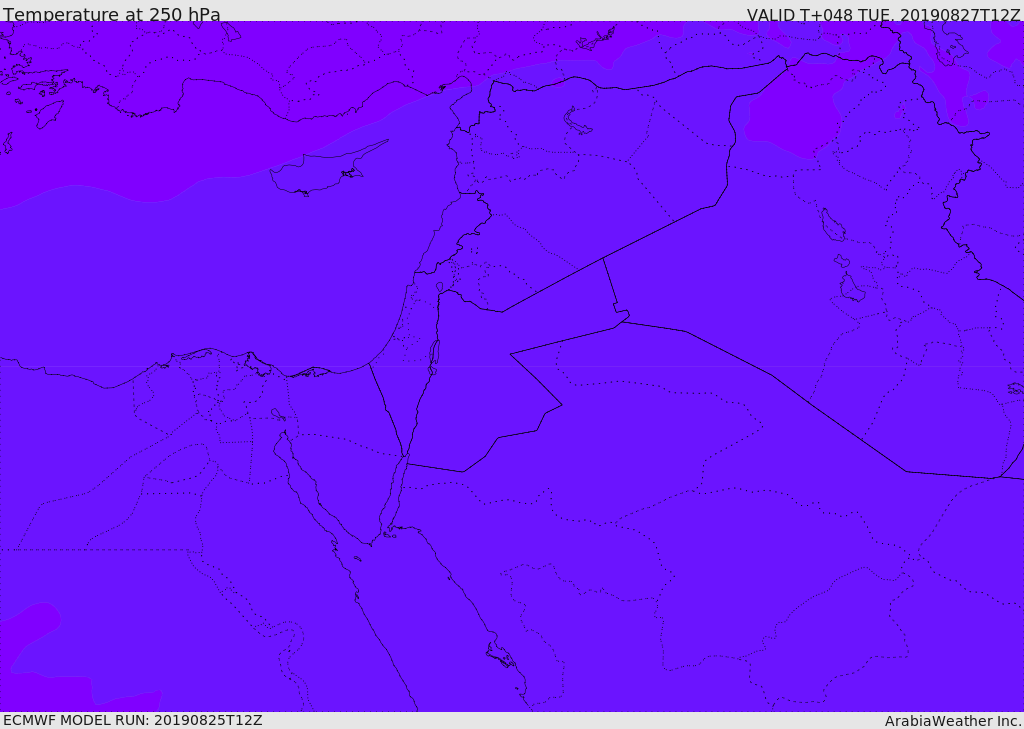Click Lake Razzaza southwest of Baghdad
Viewport: 1024px width, 729px height.
pyautogui.click(x=852, y=288)
